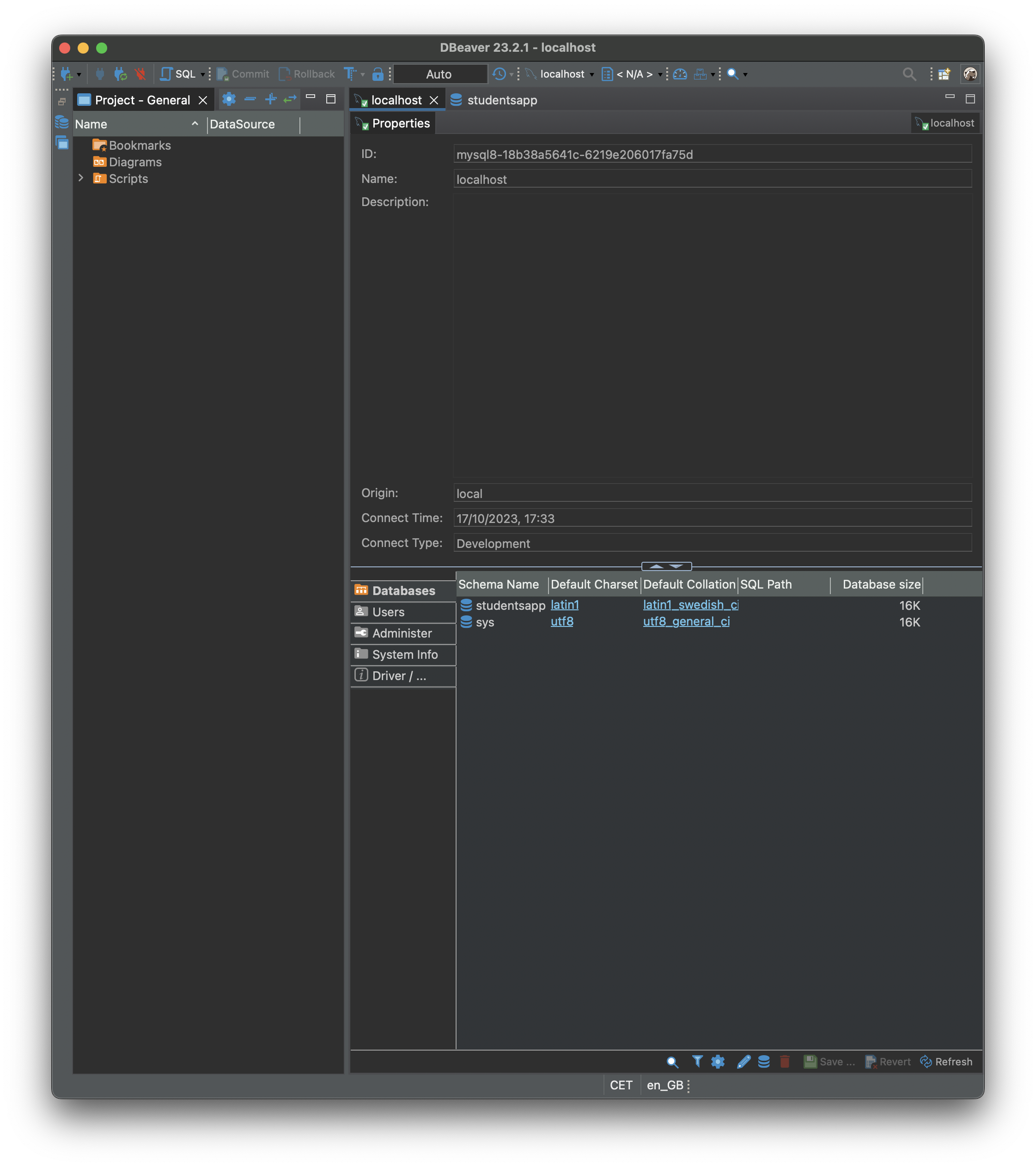Image resolution: width=1036 pixels, height=1167 pixels.
Task: Open the transaction mode dropdown arrow
Action: click(x=363, y=75)
